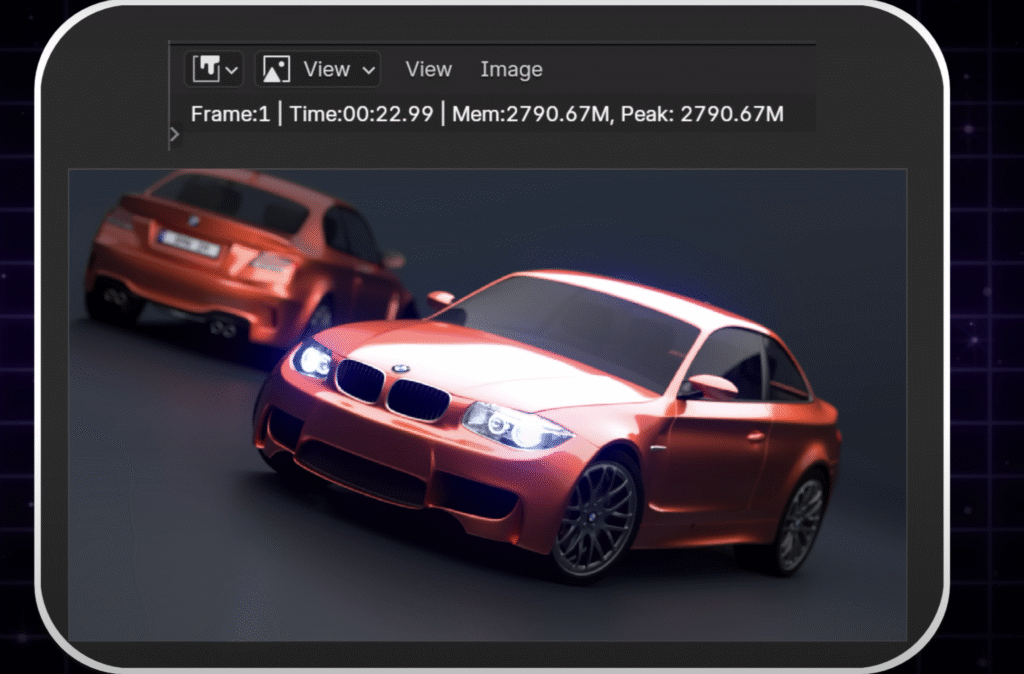
Task: Select the "Frame:1" render status text
Action: 230,114
